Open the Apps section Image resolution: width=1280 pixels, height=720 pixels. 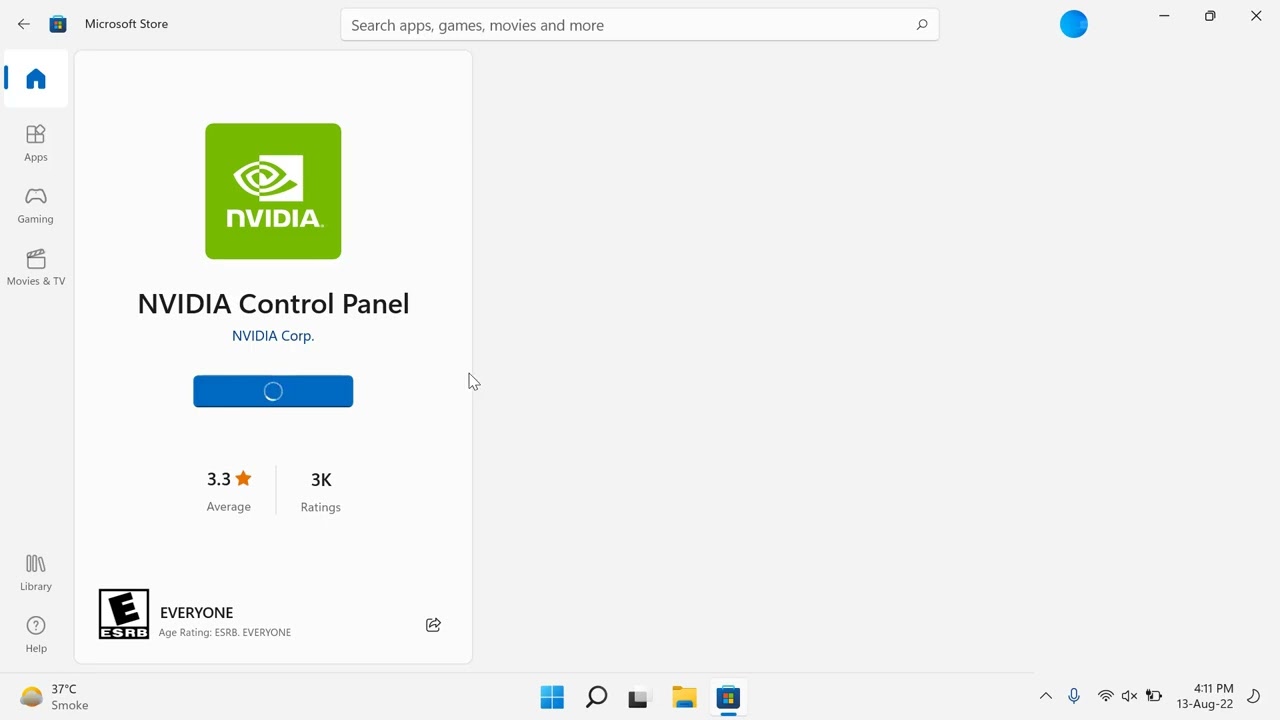36,143
